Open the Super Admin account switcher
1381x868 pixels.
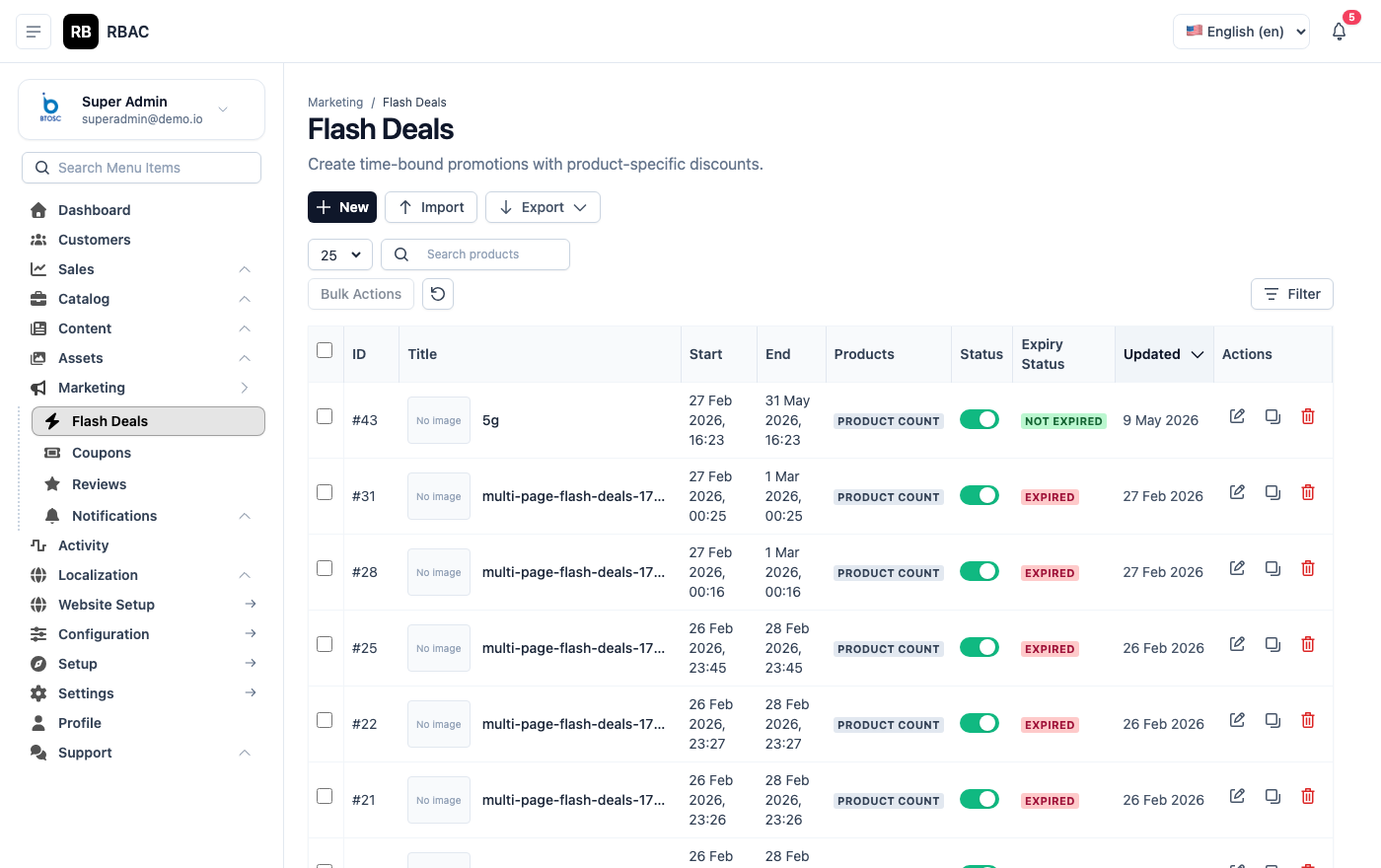(141, 109)
